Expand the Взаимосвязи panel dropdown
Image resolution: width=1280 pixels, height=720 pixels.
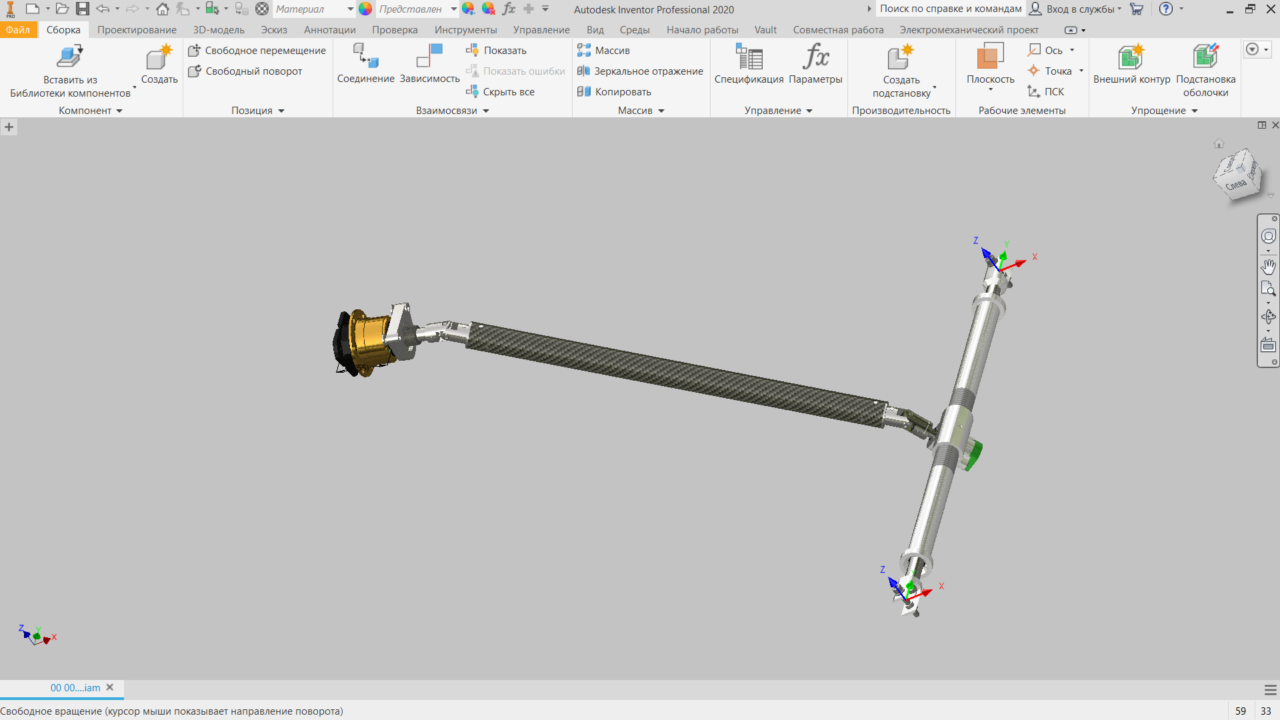(486, 111)
